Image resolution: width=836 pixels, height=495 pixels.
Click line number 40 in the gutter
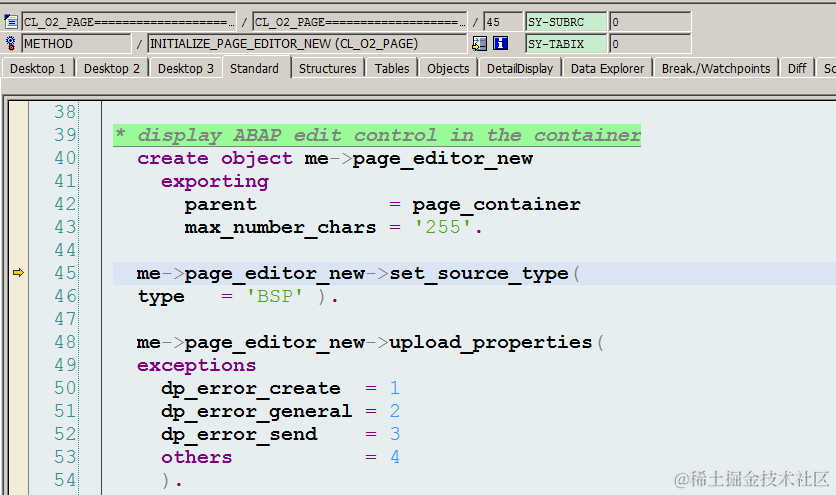(x=66, y=158)
